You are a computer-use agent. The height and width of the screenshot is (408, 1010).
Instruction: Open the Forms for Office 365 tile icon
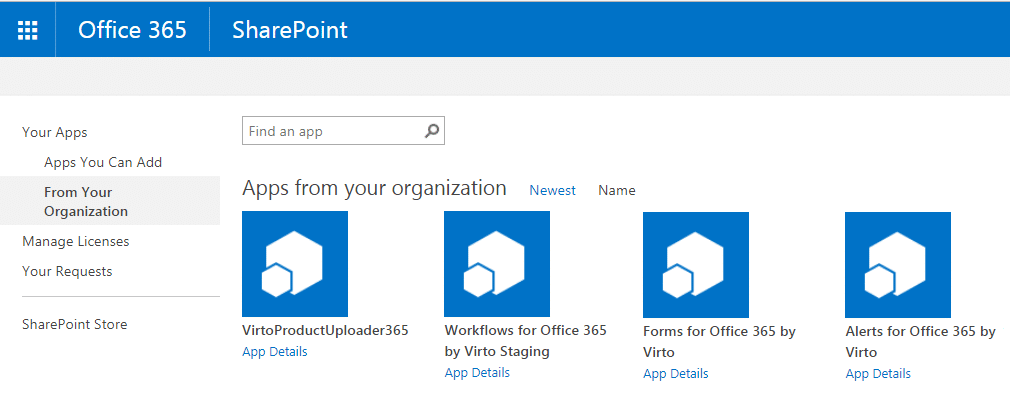pyautogui.click(x=696, y=264)
